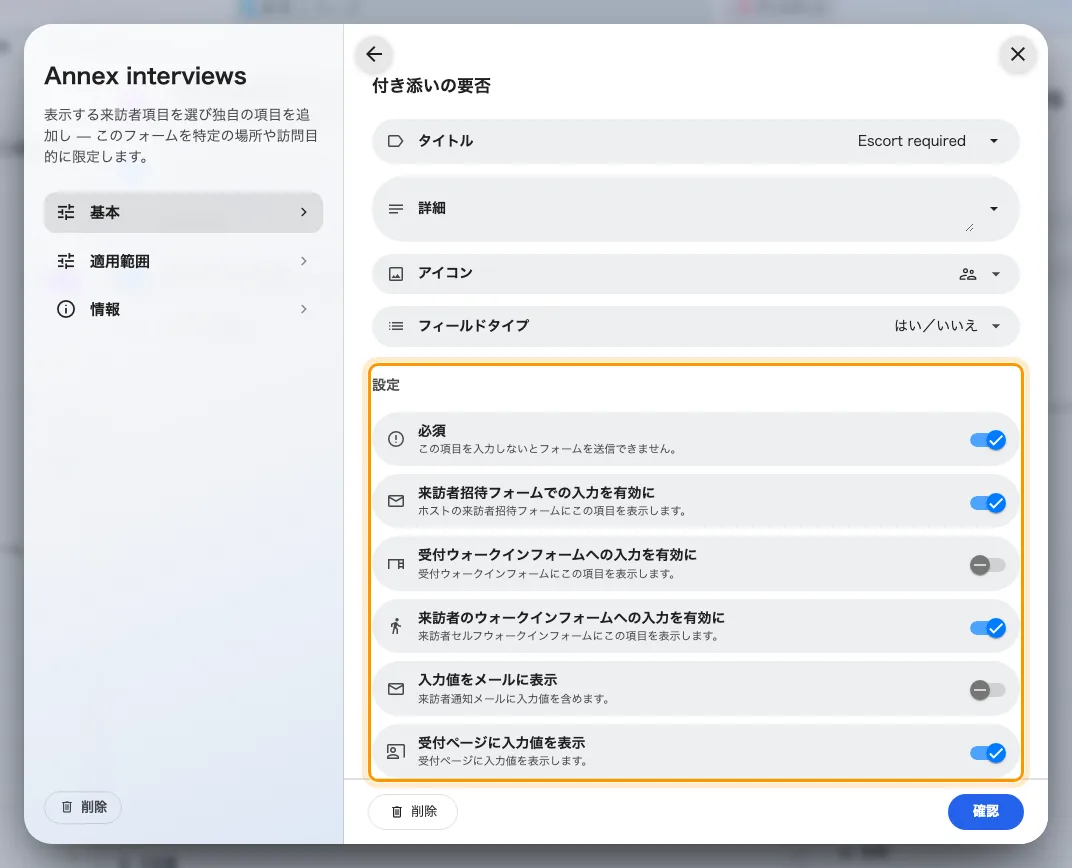Enable 入力値をメールに表示 switch
Viewport: 1072px width, 868px height.
point(987,690)
